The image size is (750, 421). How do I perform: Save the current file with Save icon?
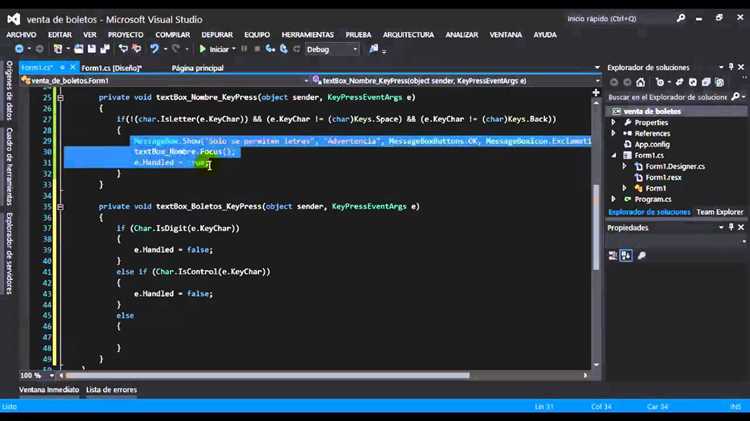[91, 49]
